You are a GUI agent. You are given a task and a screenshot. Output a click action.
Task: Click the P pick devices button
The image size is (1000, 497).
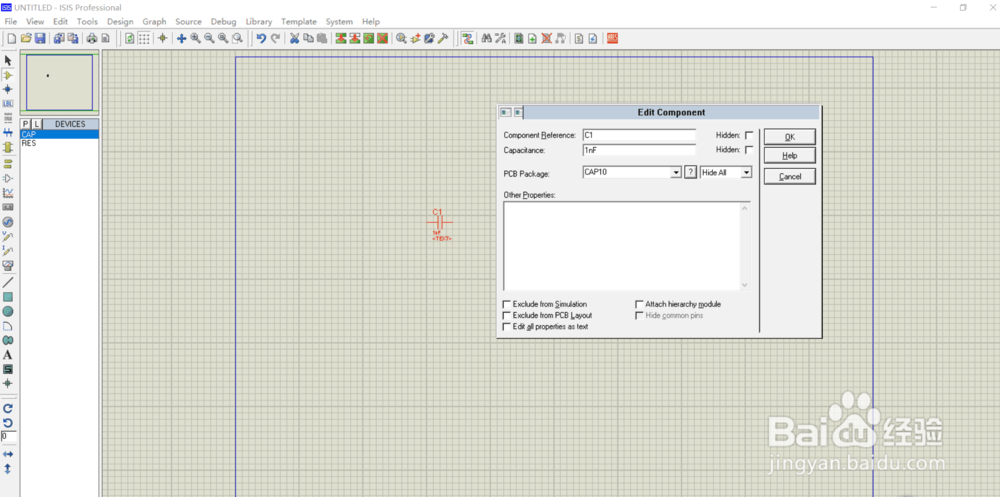pos(26,124)
